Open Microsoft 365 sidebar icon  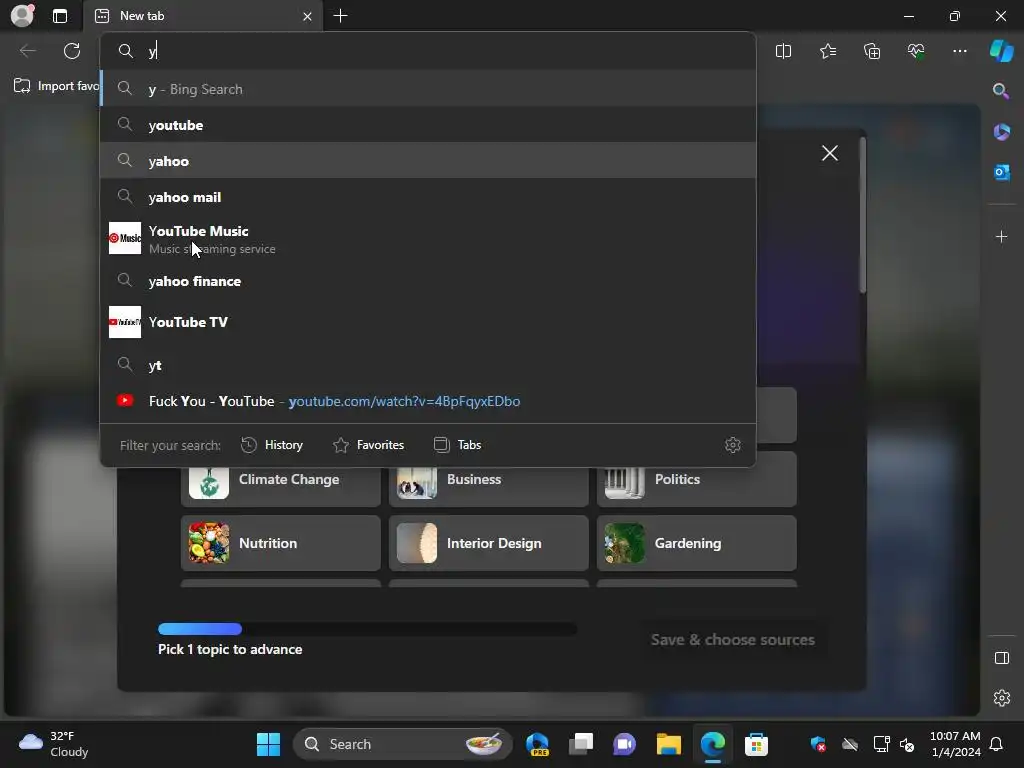(x=1001, y=132)
